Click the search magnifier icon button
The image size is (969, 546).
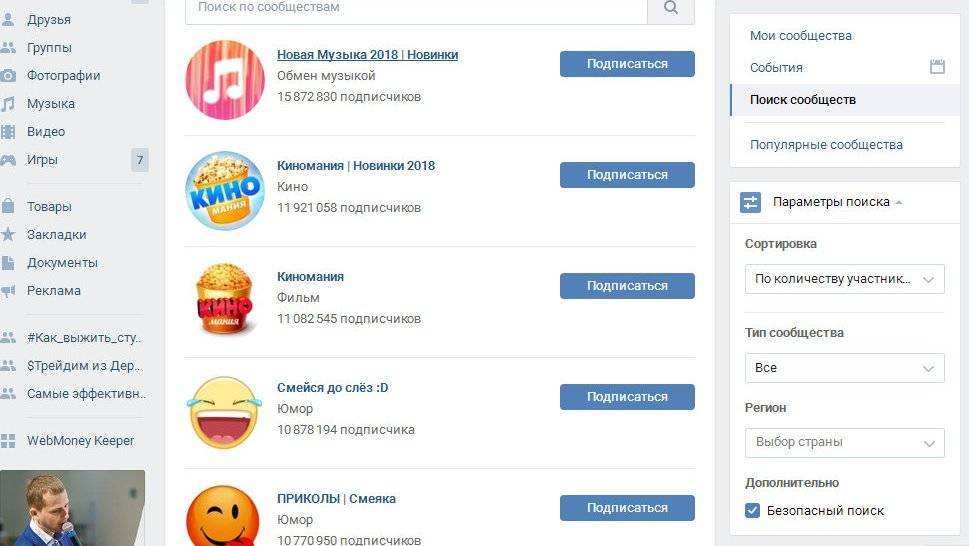pyautogui.click(x=671, y=9)
